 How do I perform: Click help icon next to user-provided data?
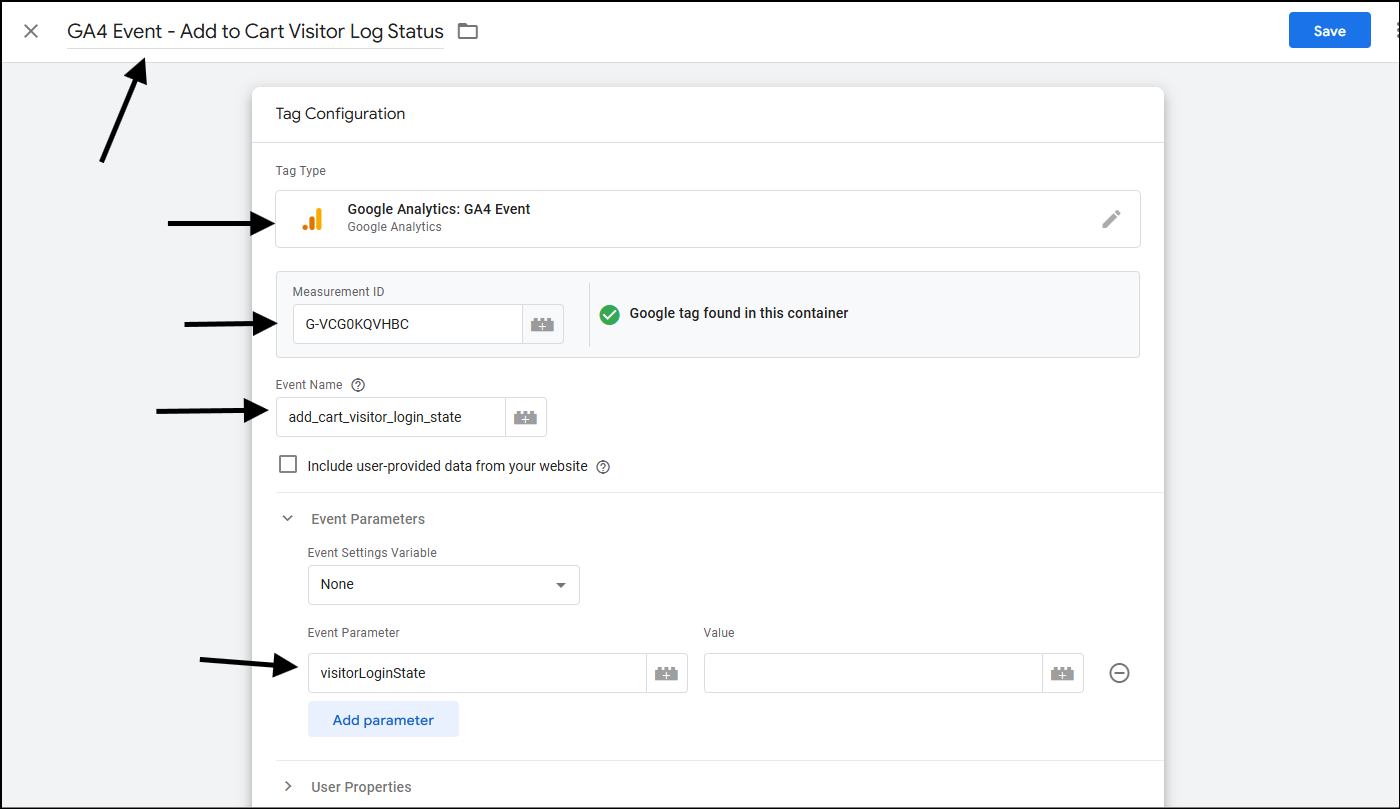pos(603,466)
